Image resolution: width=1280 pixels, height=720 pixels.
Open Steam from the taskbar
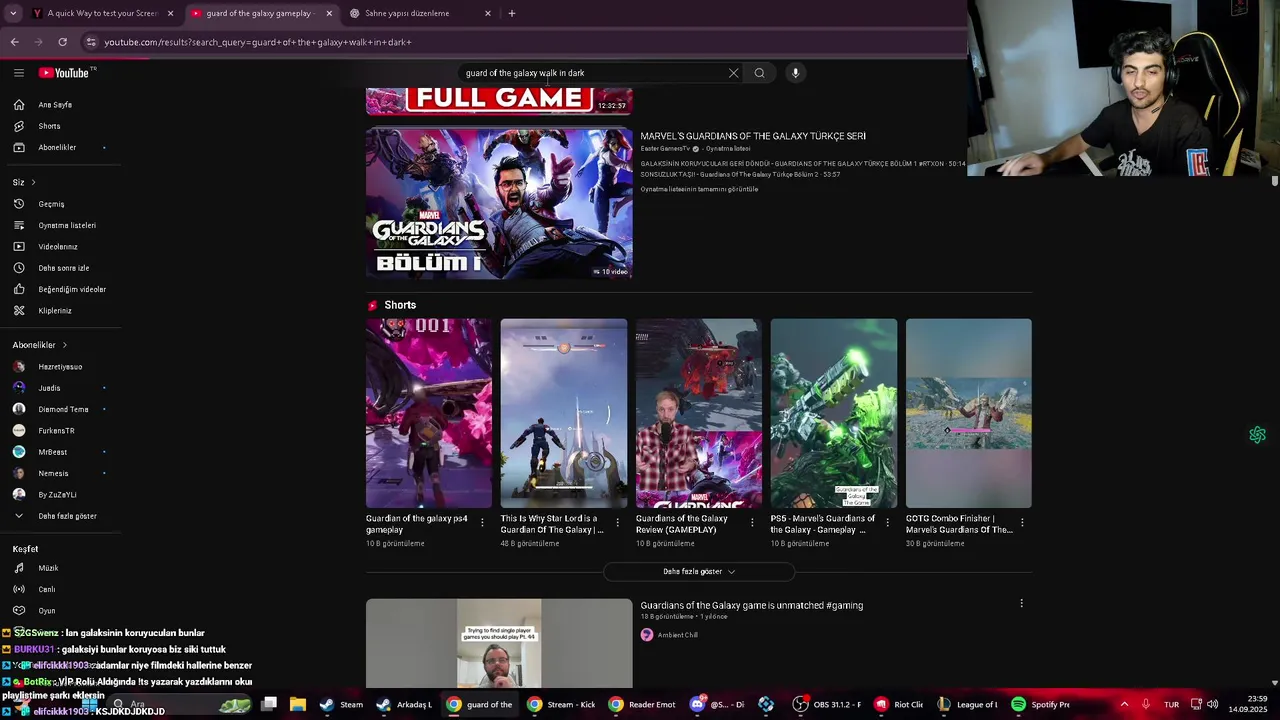[x=341, y=705]
